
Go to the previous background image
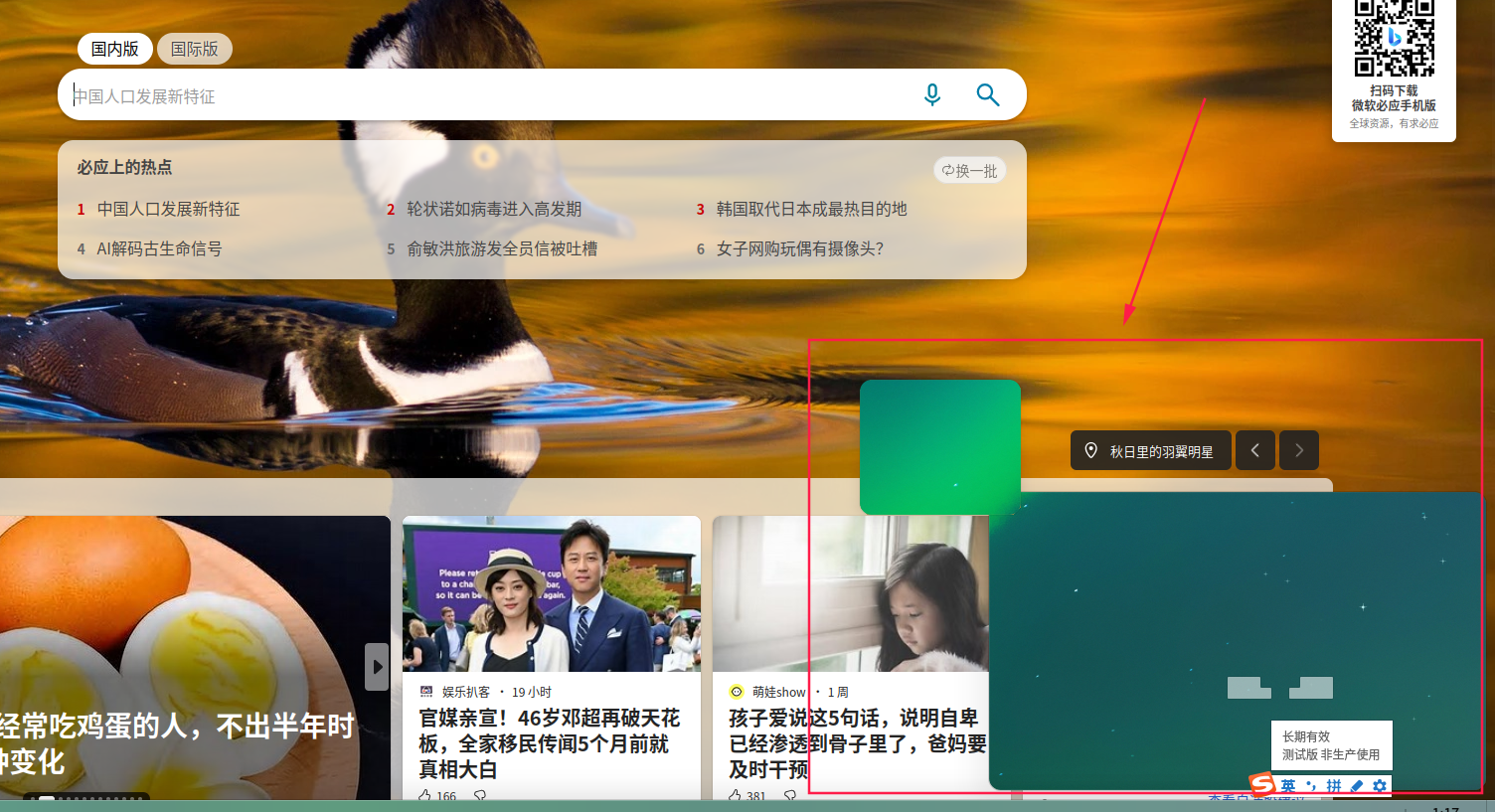pos(1255,450)
